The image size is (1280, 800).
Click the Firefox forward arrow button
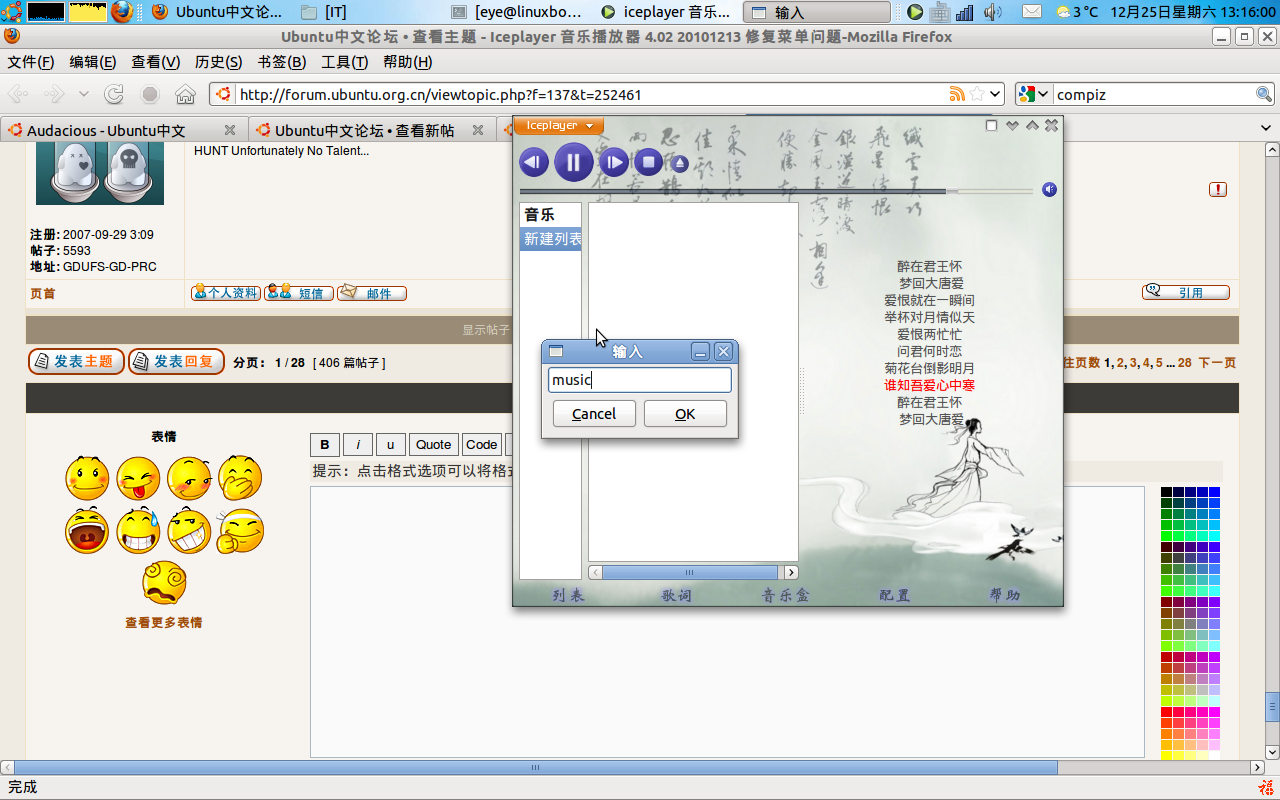(x=54, y=95)
